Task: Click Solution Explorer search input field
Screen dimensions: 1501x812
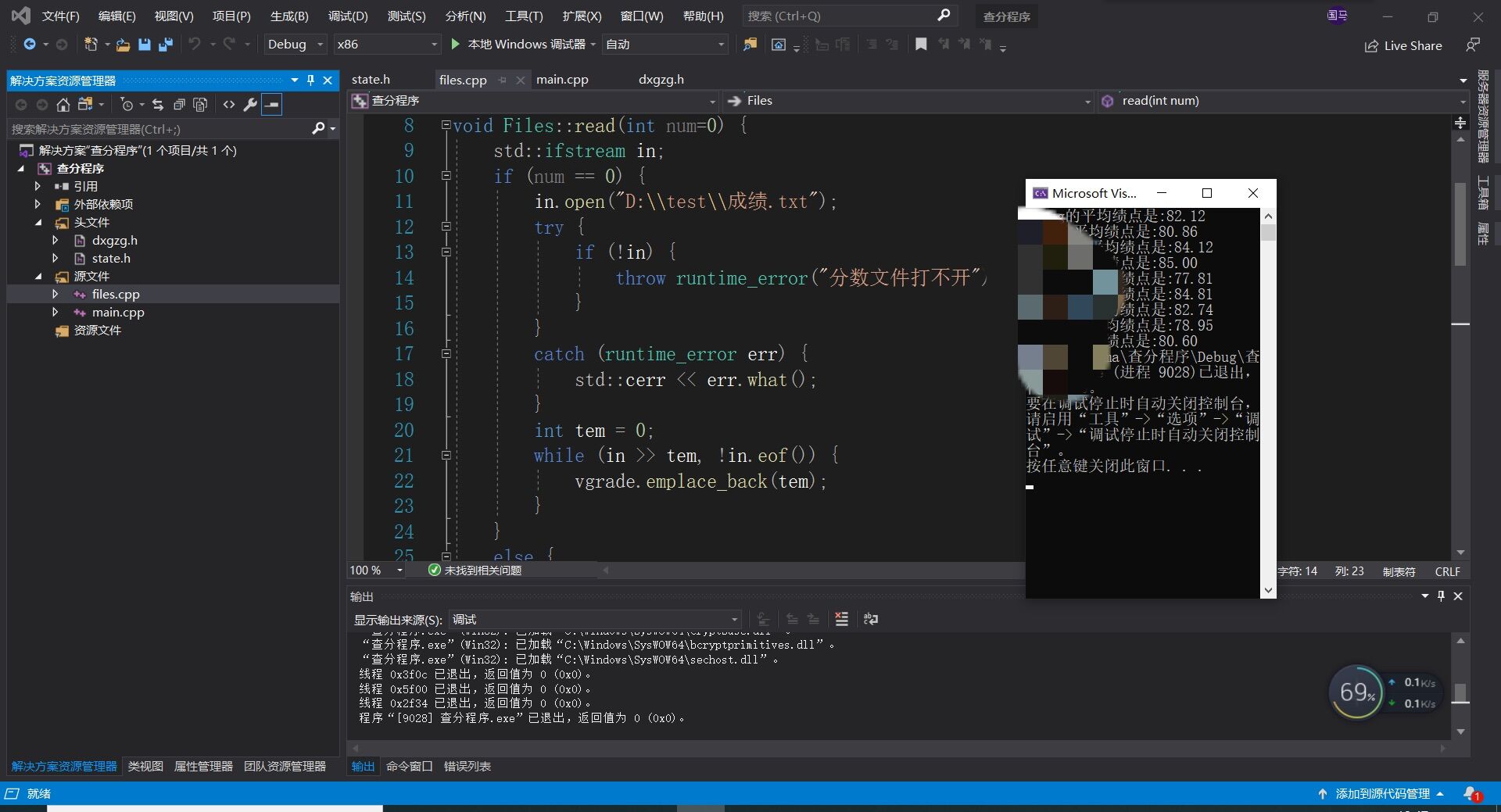Action: 159,129
